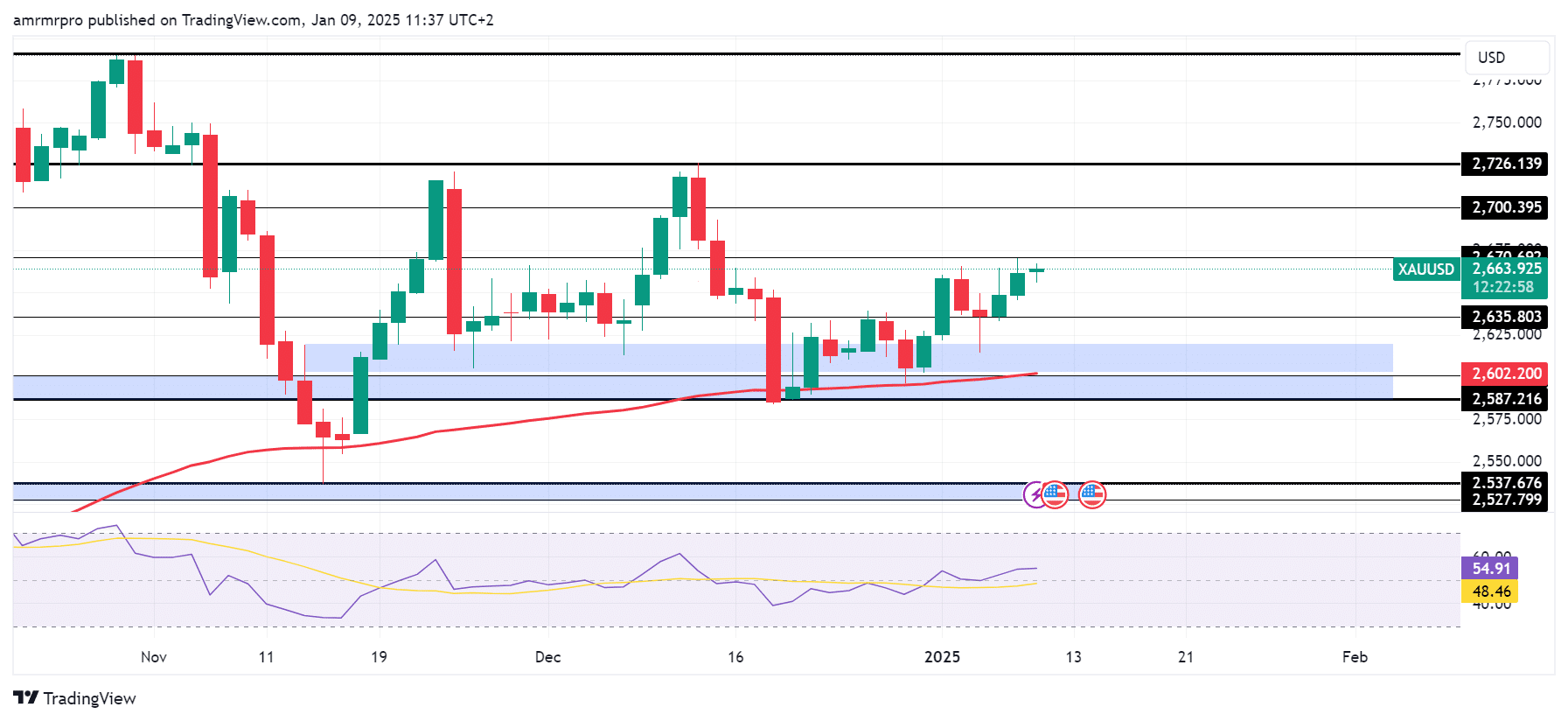Click the Dec label on time axis
The width and height of the screenshot is (1568, 721).
[x=548, y=657]
